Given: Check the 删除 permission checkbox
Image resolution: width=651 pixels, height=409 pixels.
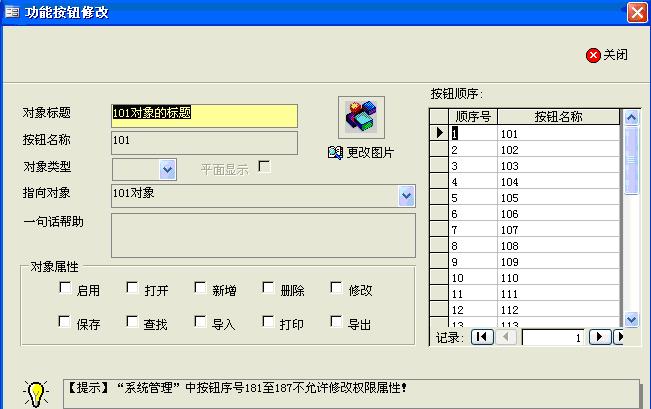Looking at the screenshot, I should (268, 289).
